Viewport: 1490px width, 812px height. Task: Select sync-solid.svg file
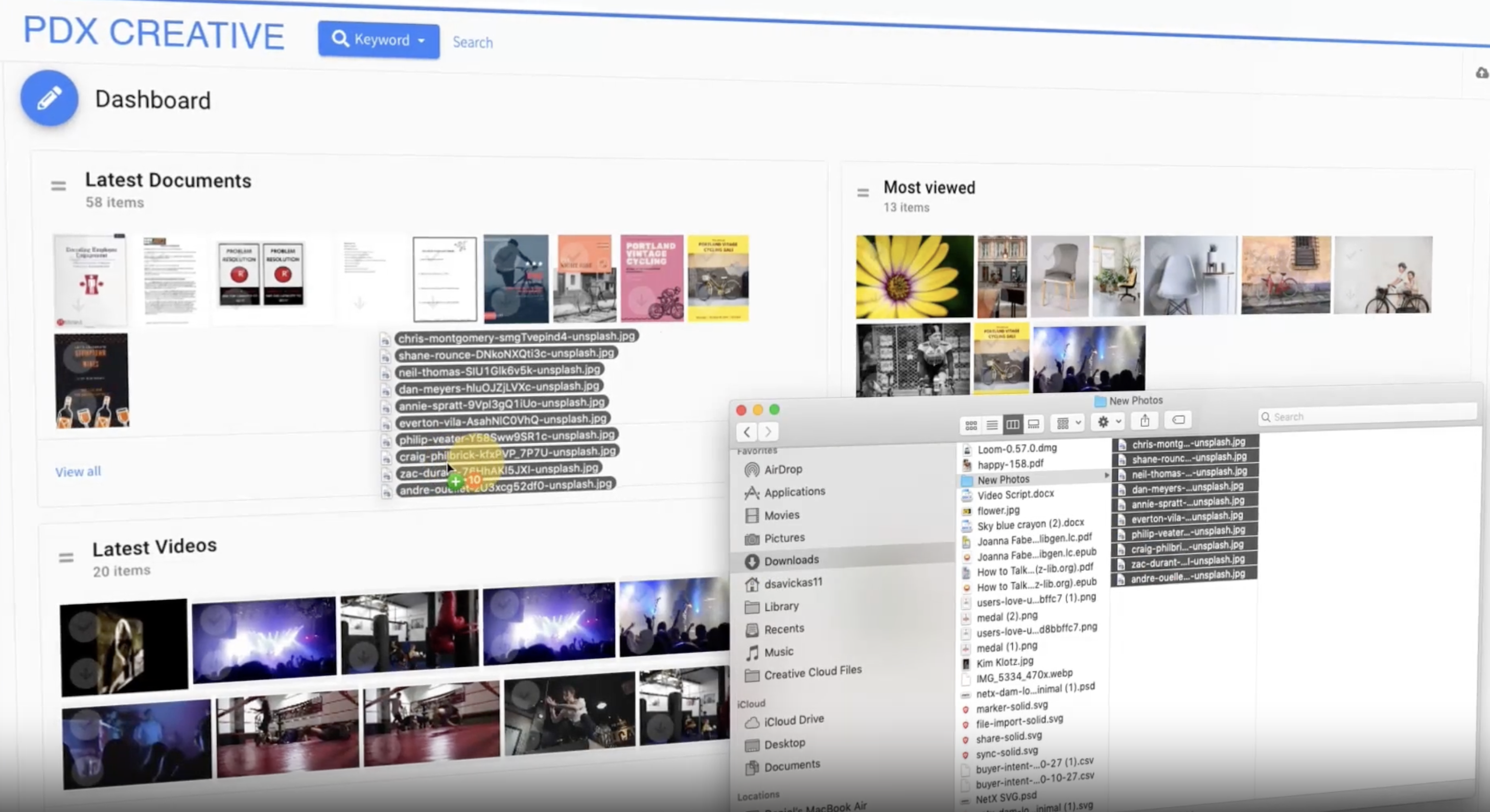coord(1007,752)
